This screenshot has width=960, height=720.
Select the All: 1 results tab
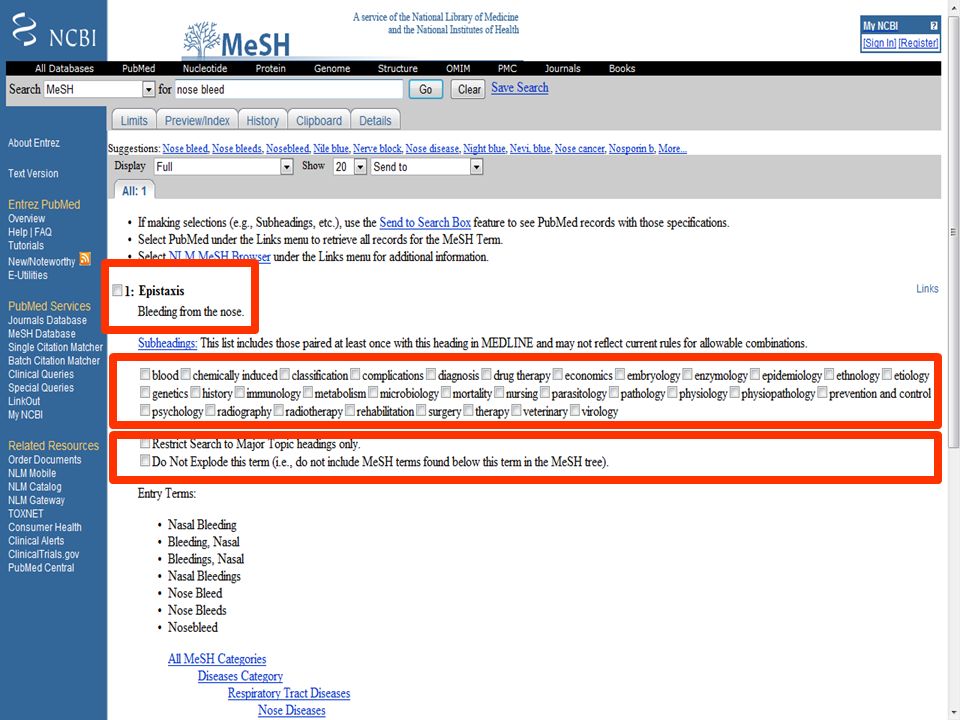pos(134,191)
